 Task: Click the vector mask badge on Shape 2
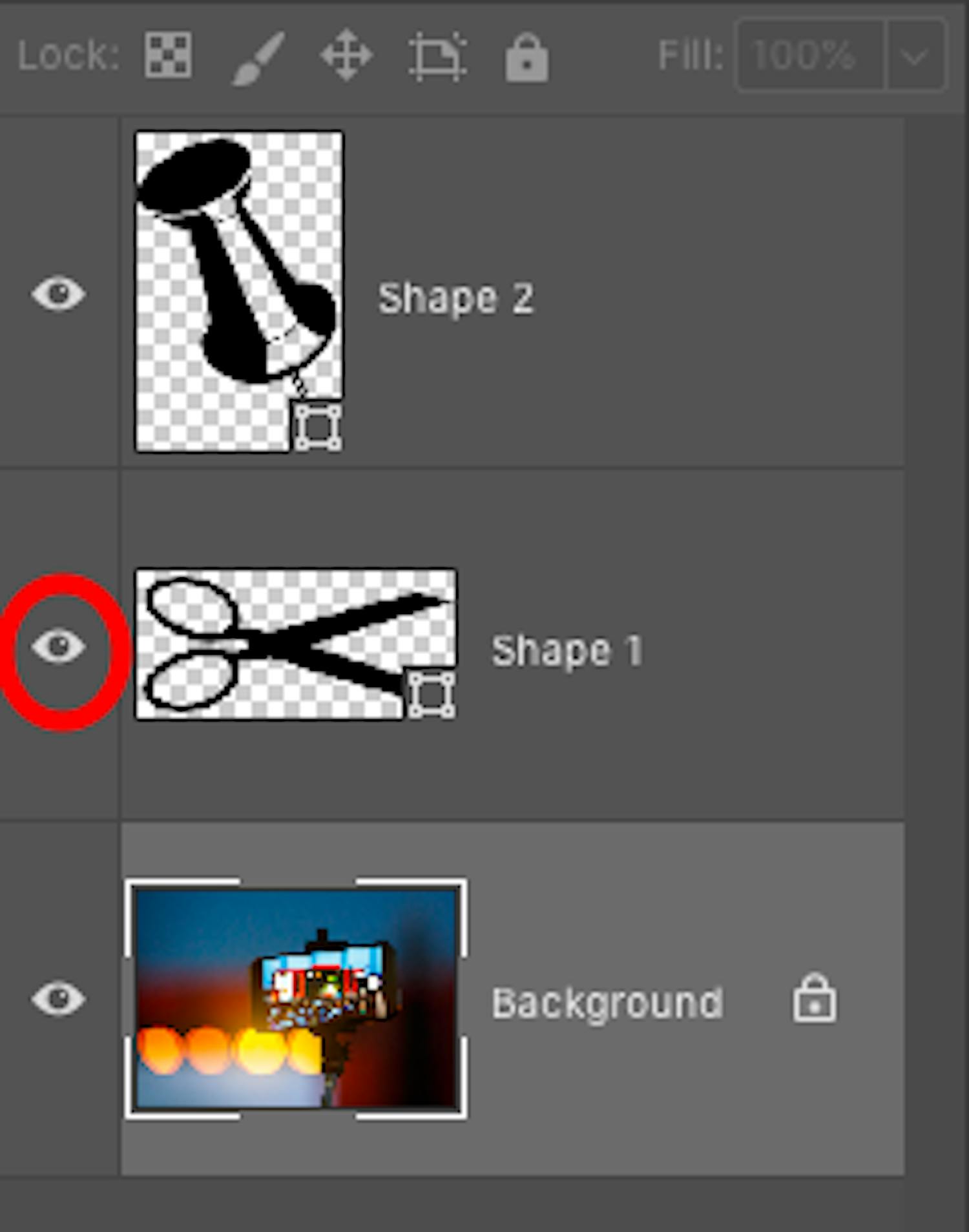tap(319, 426)
